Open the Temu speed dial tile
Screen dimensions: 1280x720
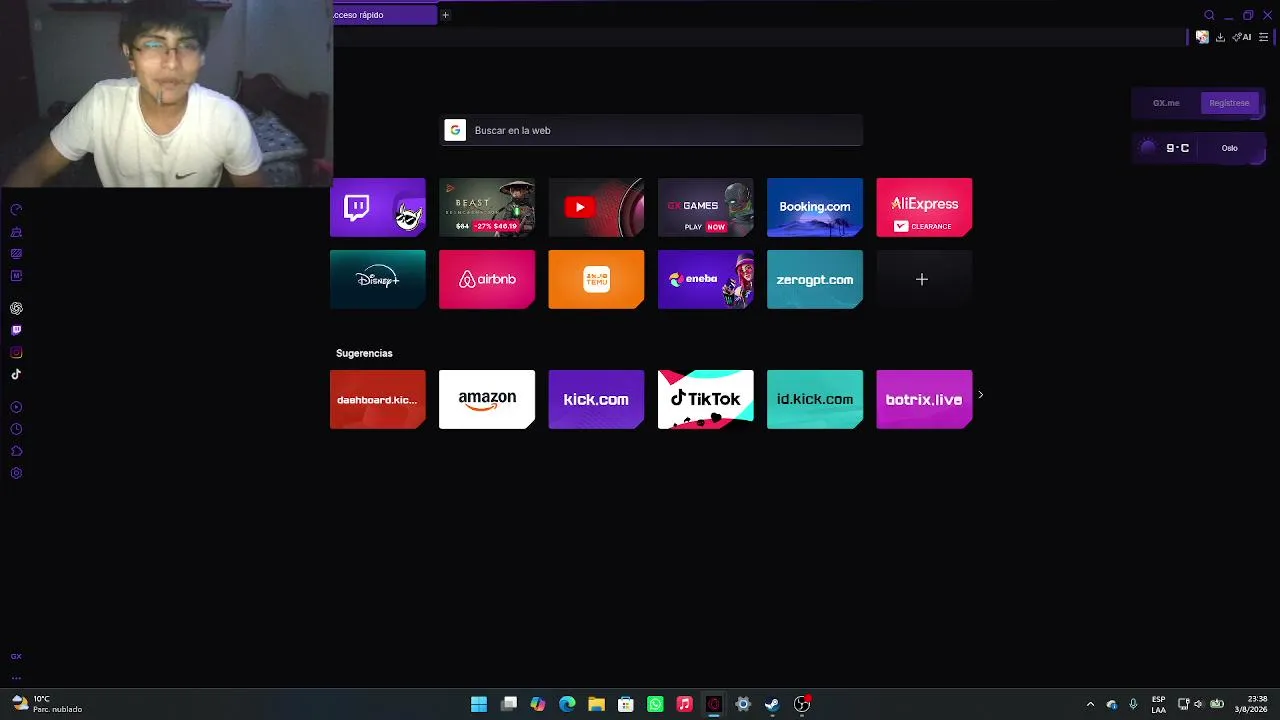596,279
